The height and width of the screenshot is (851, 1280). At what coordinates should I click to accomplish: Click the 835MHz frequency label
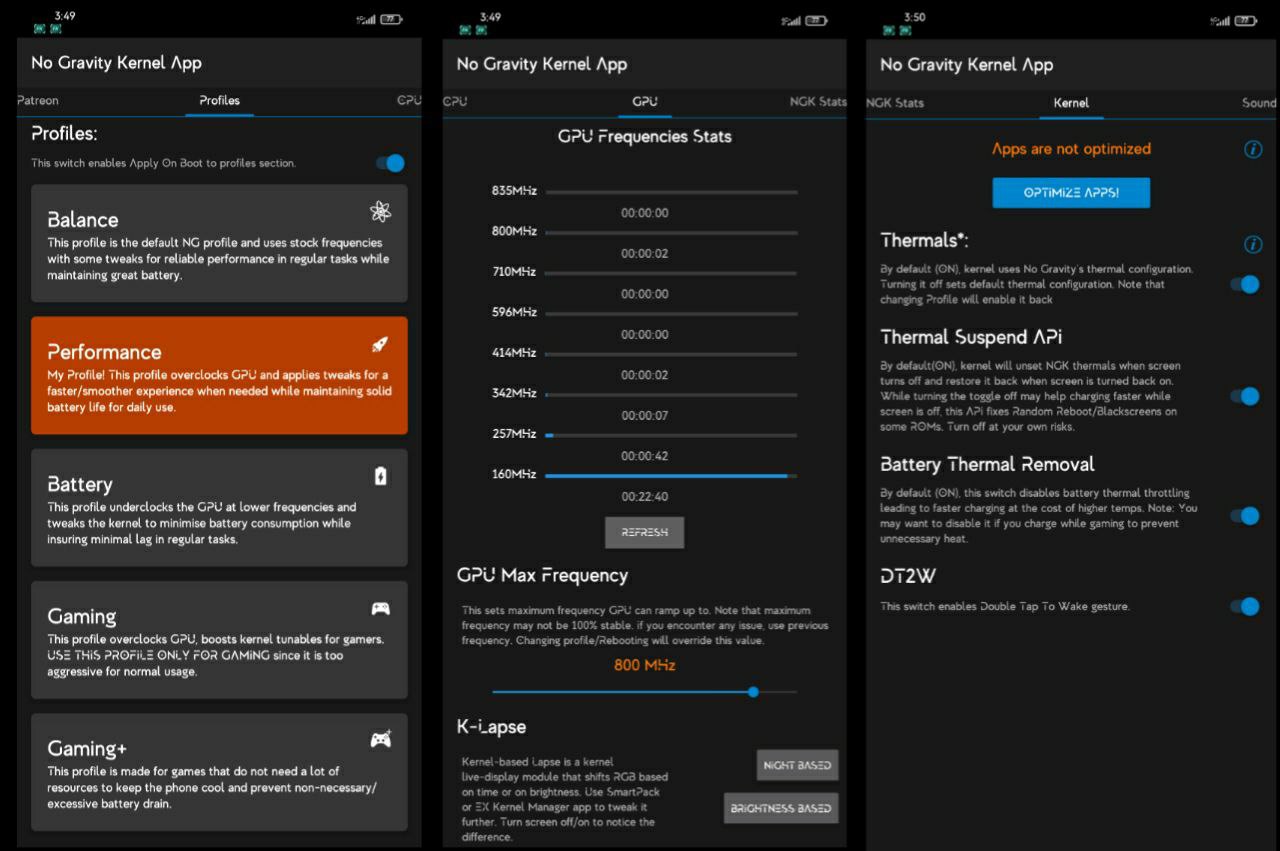tap(514, 190)
